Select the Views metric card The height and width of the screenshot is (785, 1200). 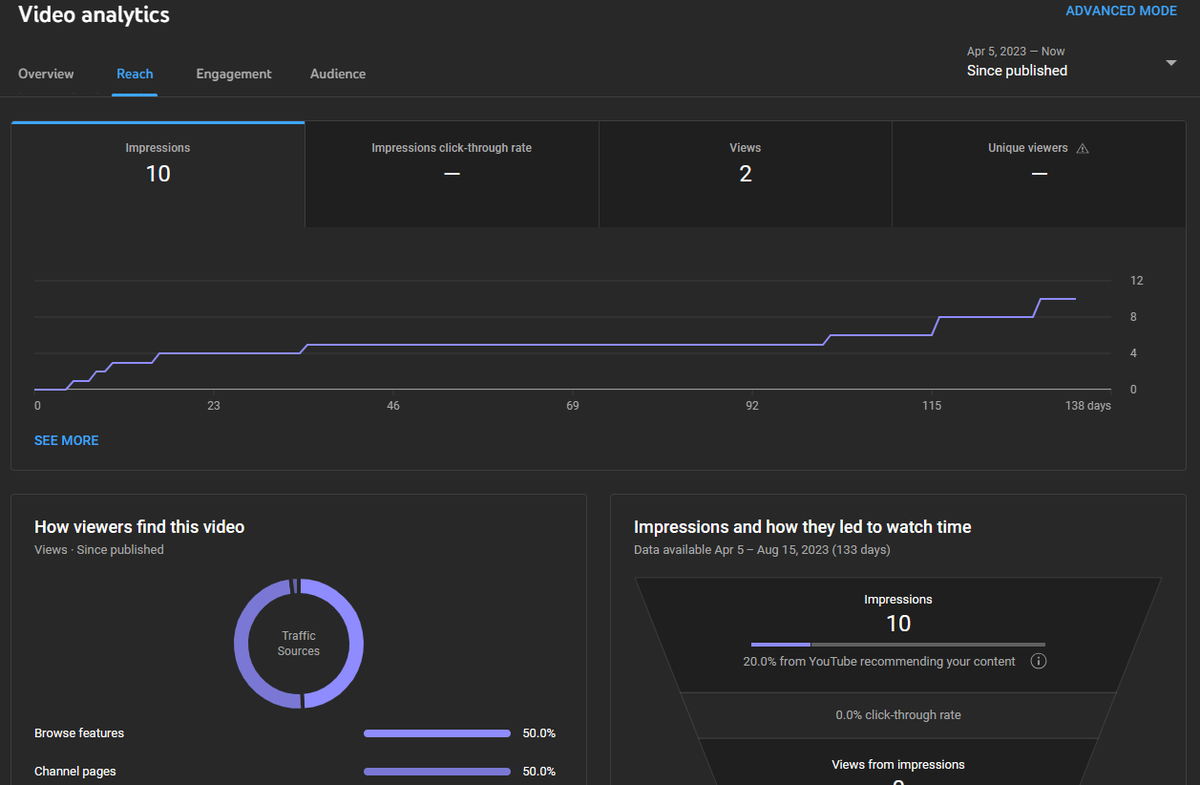[x=745, y=174]
